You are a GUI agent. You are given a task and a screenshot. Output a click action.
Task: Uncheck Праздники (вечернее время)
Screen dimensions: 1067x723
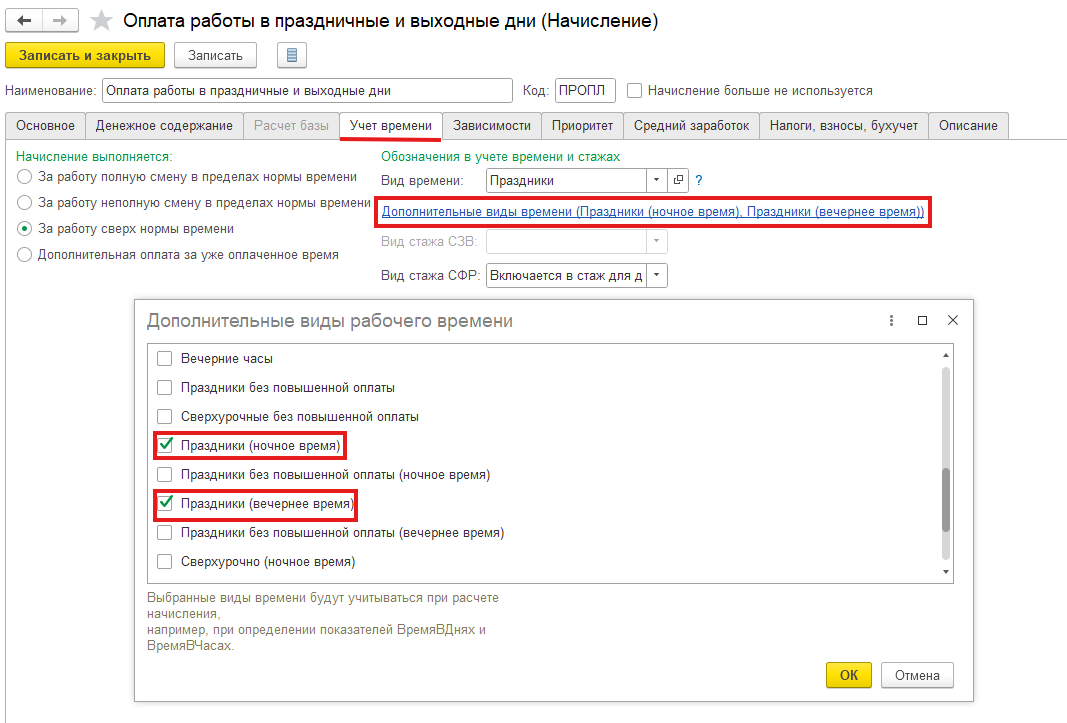[x=165, y=504]
